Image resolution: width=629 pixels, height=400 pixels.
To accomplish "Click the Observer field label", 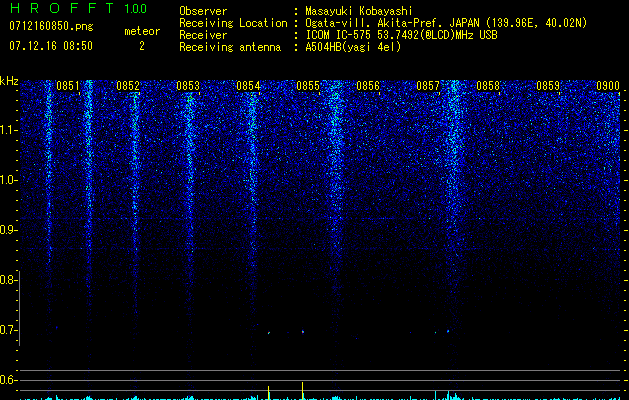I will tap(203, 11).
